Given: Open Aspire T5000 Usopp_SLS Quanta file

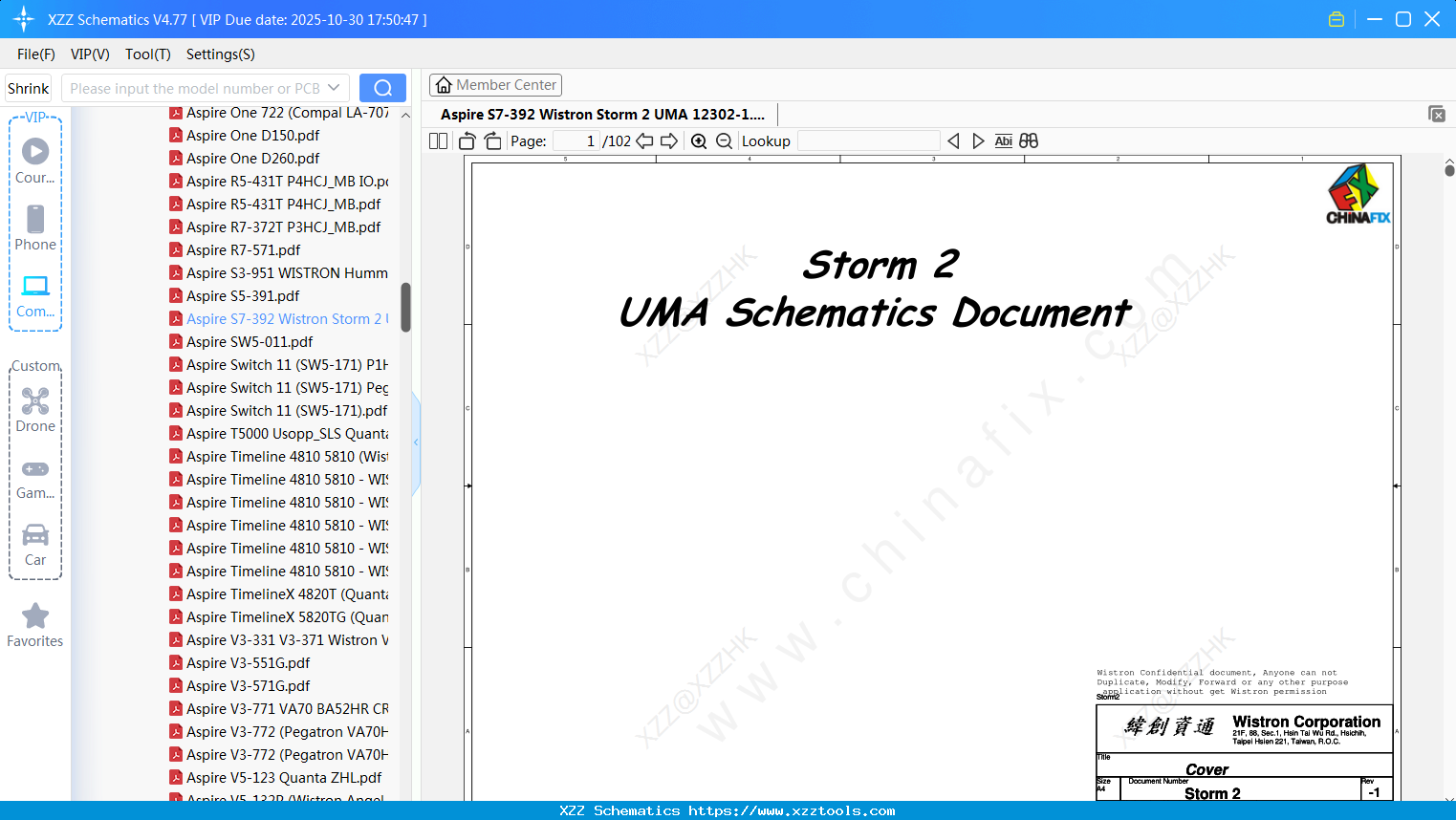Looking at the screenshot, I should pyautogui.click(x=279, y=434).
